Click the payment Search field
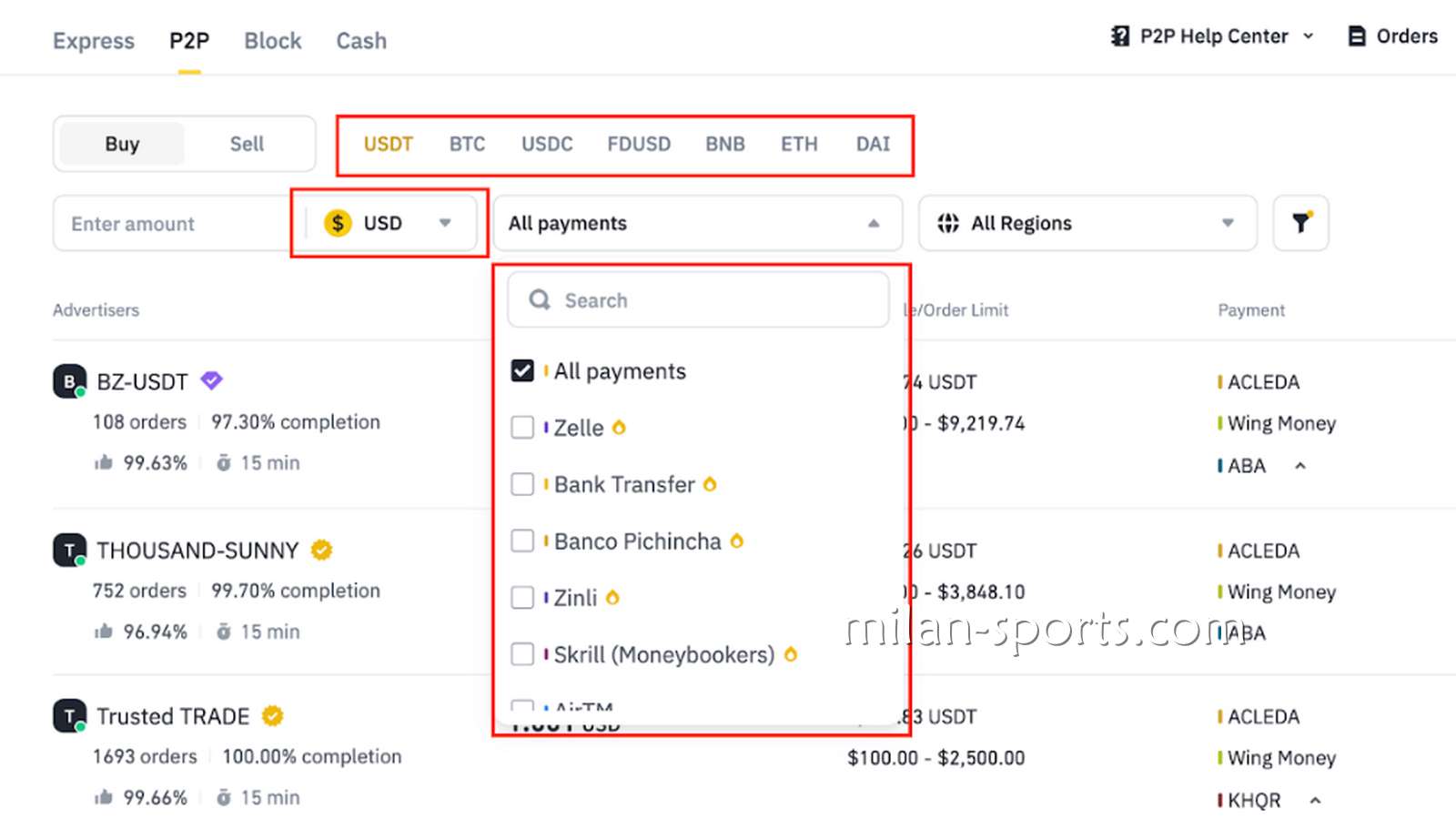The height and width of the screenshot is (819, 1456). click(698, 299)
